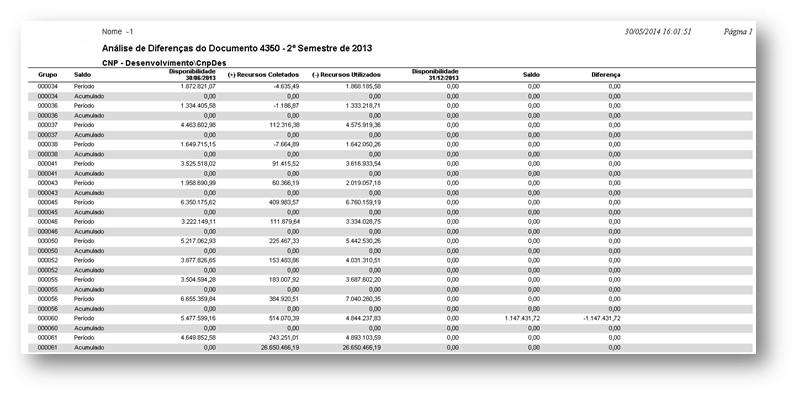Select the value 26.650.466,19 under Recursos Coletados
798x396 pixels.
(279, 348)
